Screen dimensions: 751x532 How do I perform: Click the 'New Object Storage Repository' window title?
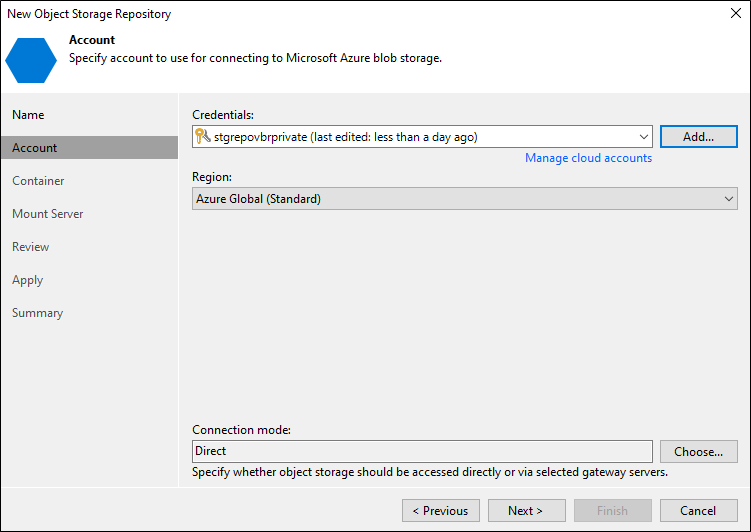point(89,14)
